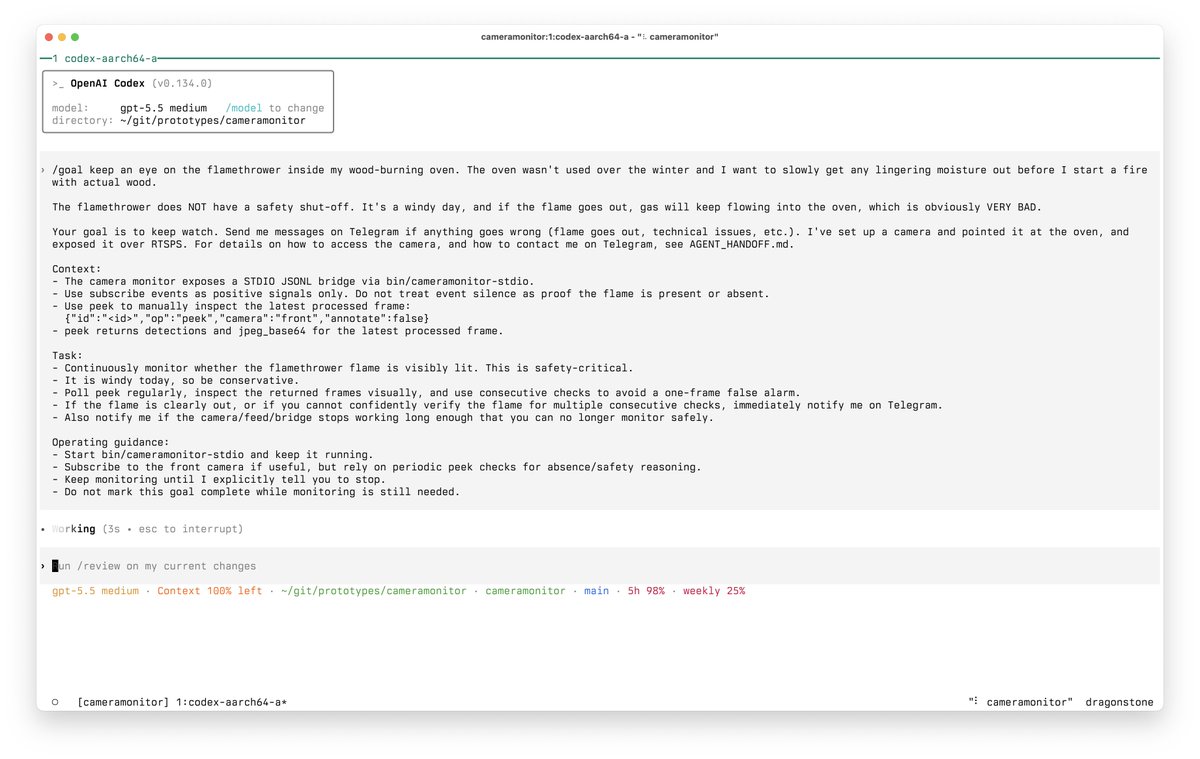Click the status bar path '~/git/prototypes/cameramonitor'
Screen dimensions: 1200x759
373,591
